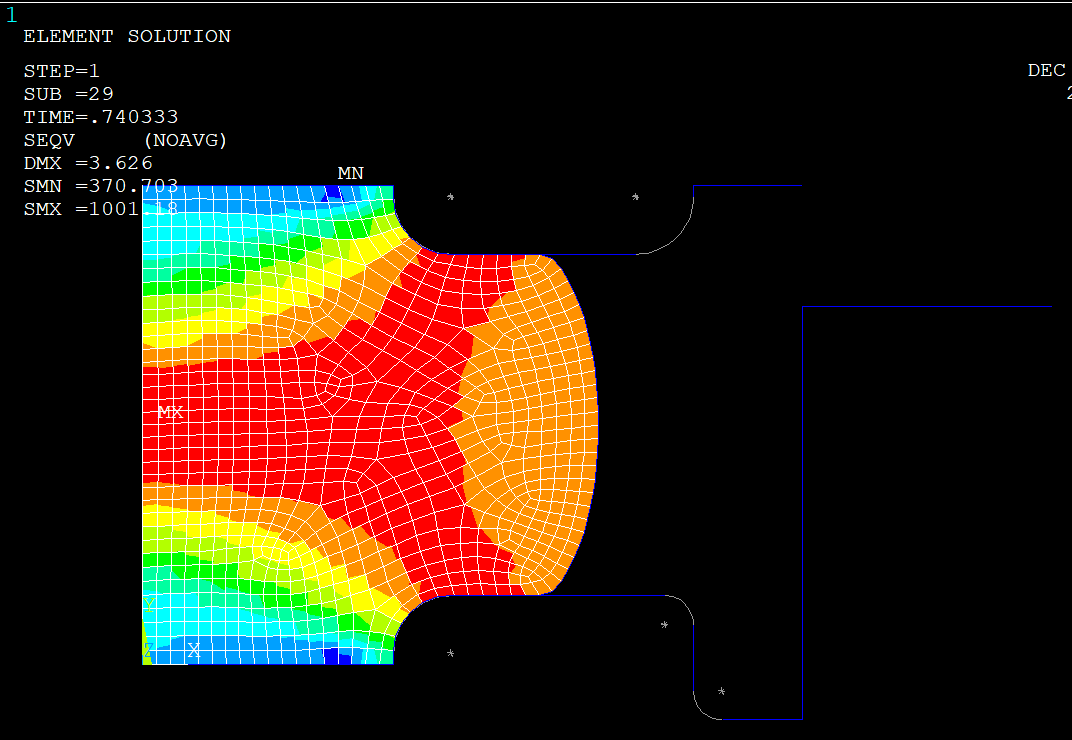Click the SUB =29 substep text
Screen dimensions: 1072x740
coord(68,94)
